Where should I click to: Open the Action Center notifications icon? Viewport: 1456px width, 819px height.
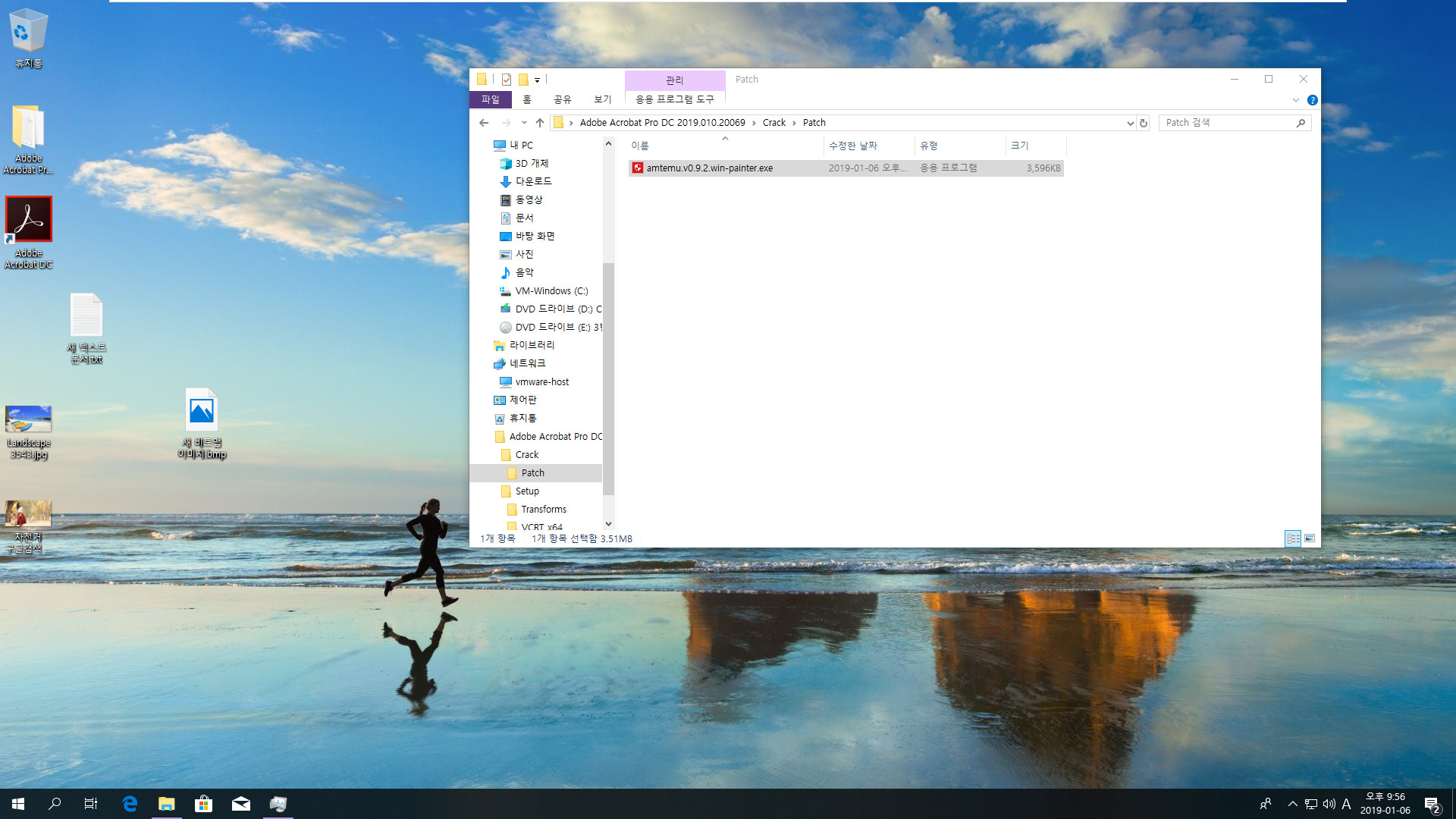click(1432, 805)
